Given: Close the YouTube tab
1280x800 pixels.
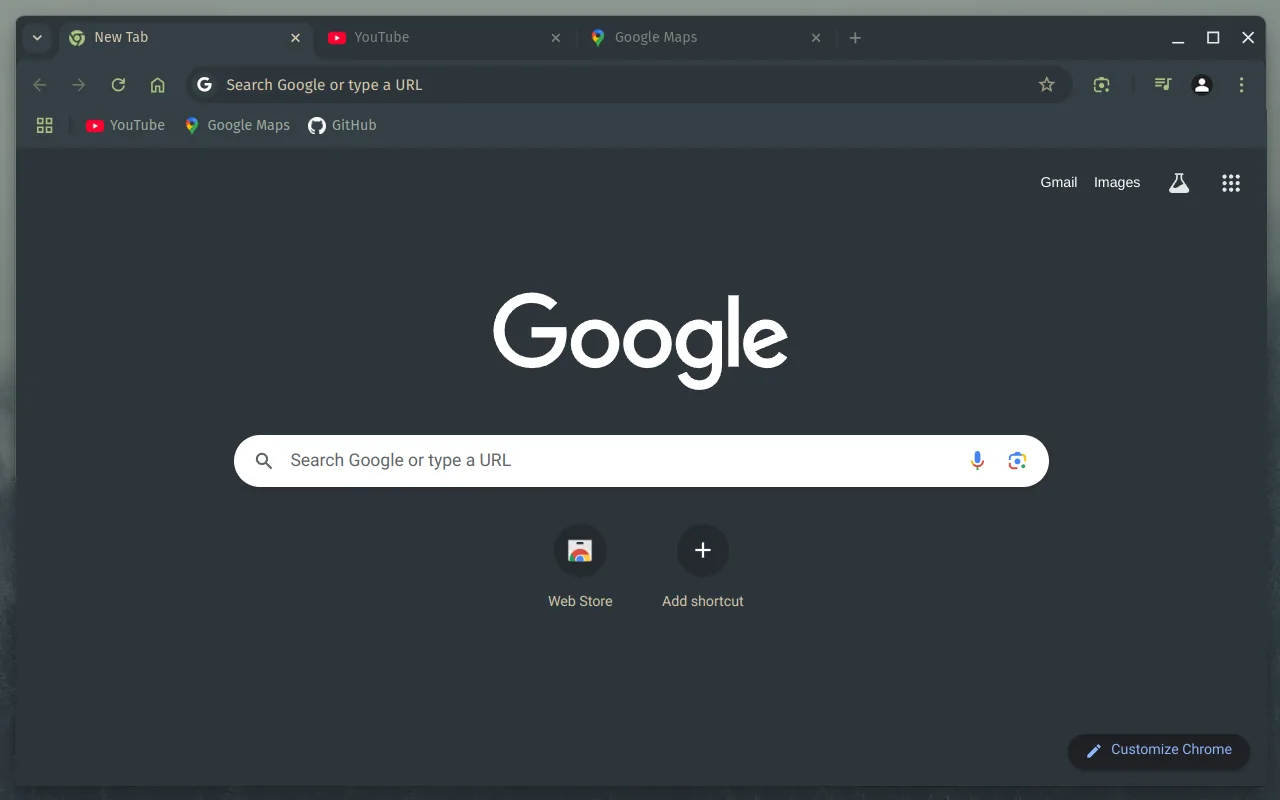Looking at the screenshot, I should (x=556, y=38).
